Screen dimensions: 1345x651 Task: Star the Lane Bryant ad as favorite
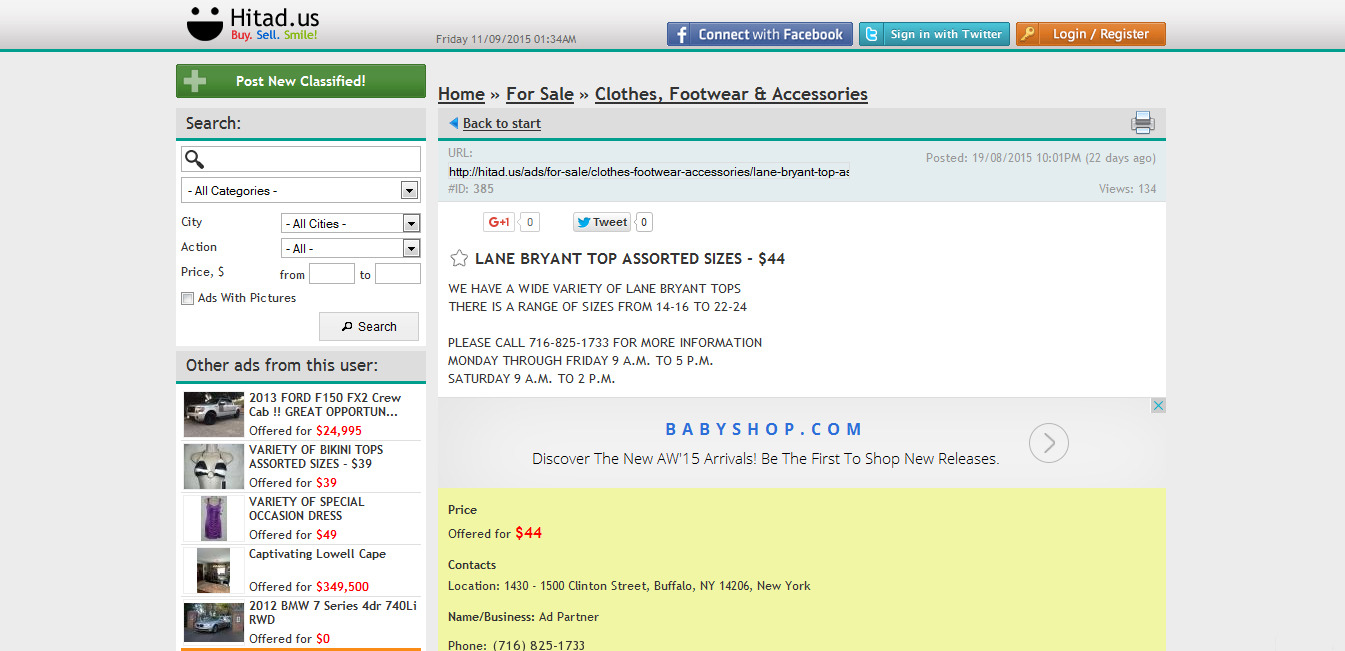point(459,258)
